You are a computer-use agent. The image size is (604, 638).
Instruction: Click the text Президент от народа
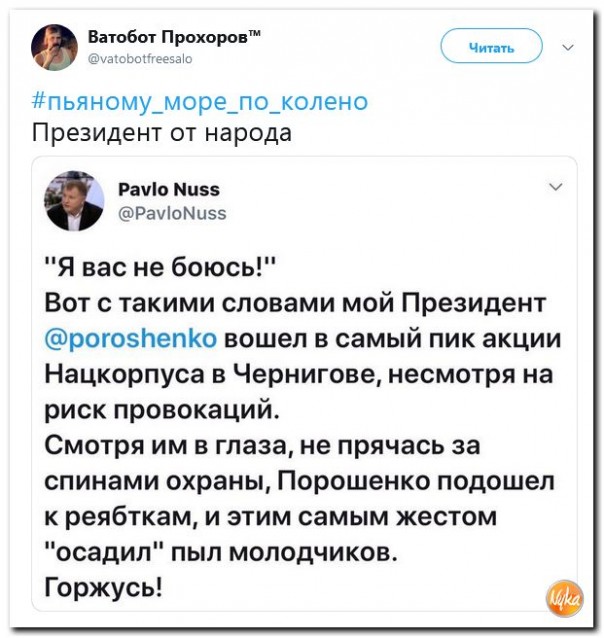coord(162,132)
